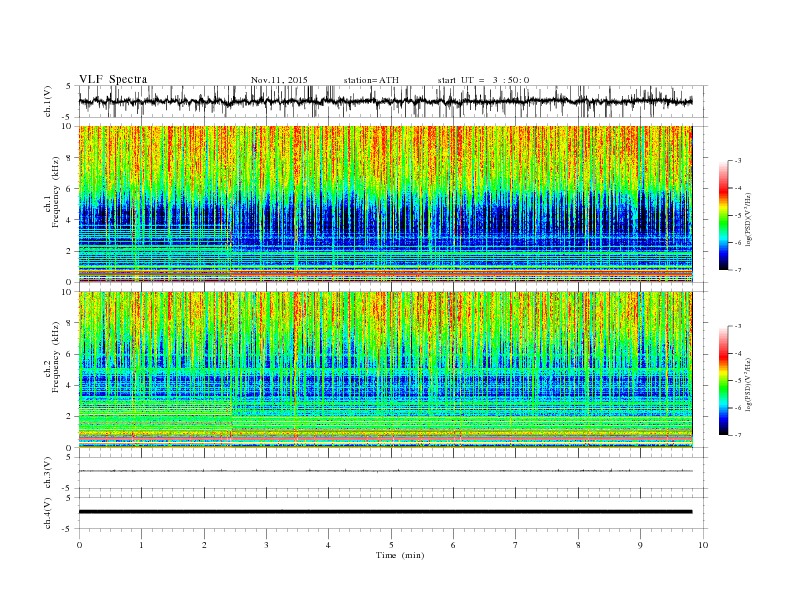
Task: Click the thick black ch.4 voltage trace
Action: (385, 512)
